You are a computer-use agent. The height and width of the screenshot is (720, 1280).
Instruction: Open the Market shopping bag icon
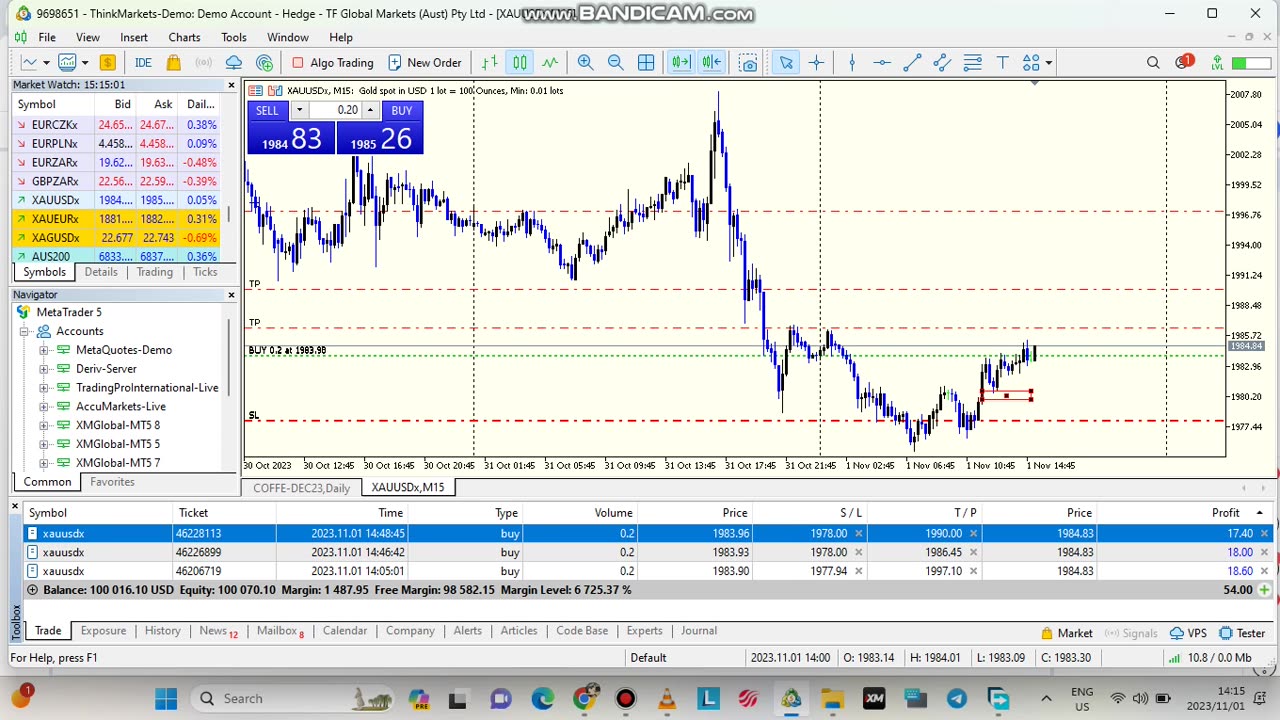[173, 62]
